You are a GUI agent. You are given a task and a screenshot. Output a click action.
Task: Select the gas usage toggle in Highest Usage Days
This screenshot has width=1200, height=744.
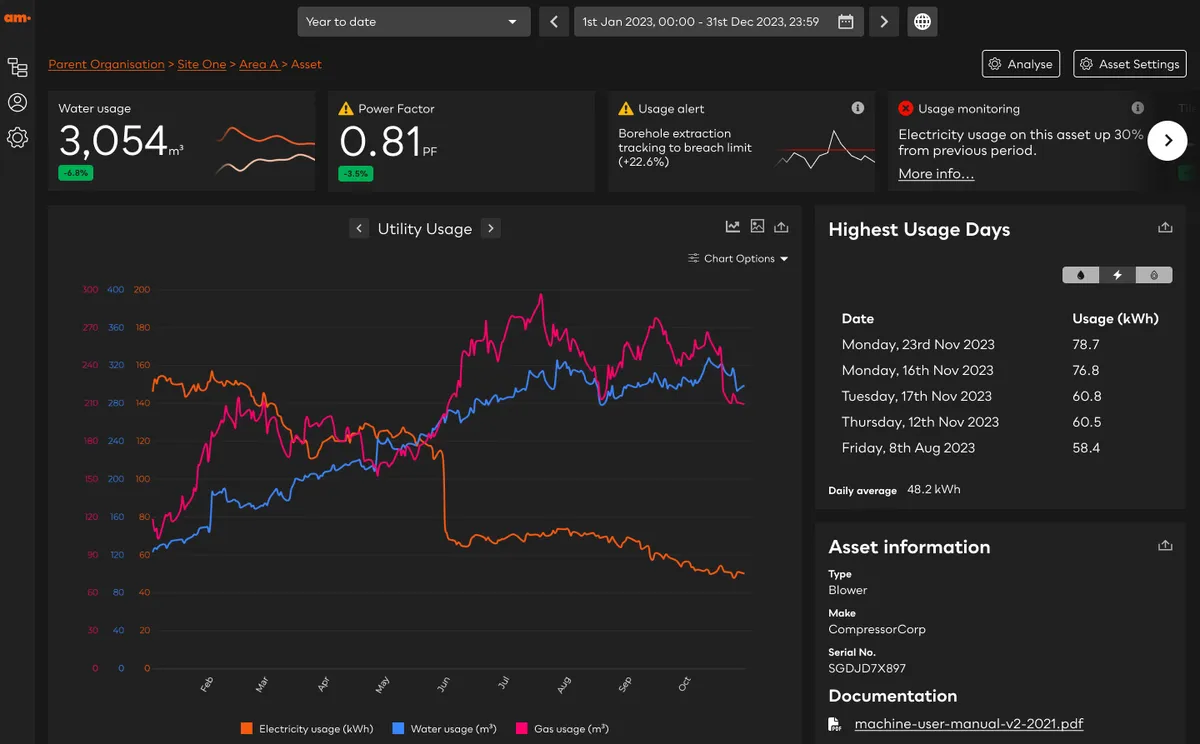coord(1153,274)
